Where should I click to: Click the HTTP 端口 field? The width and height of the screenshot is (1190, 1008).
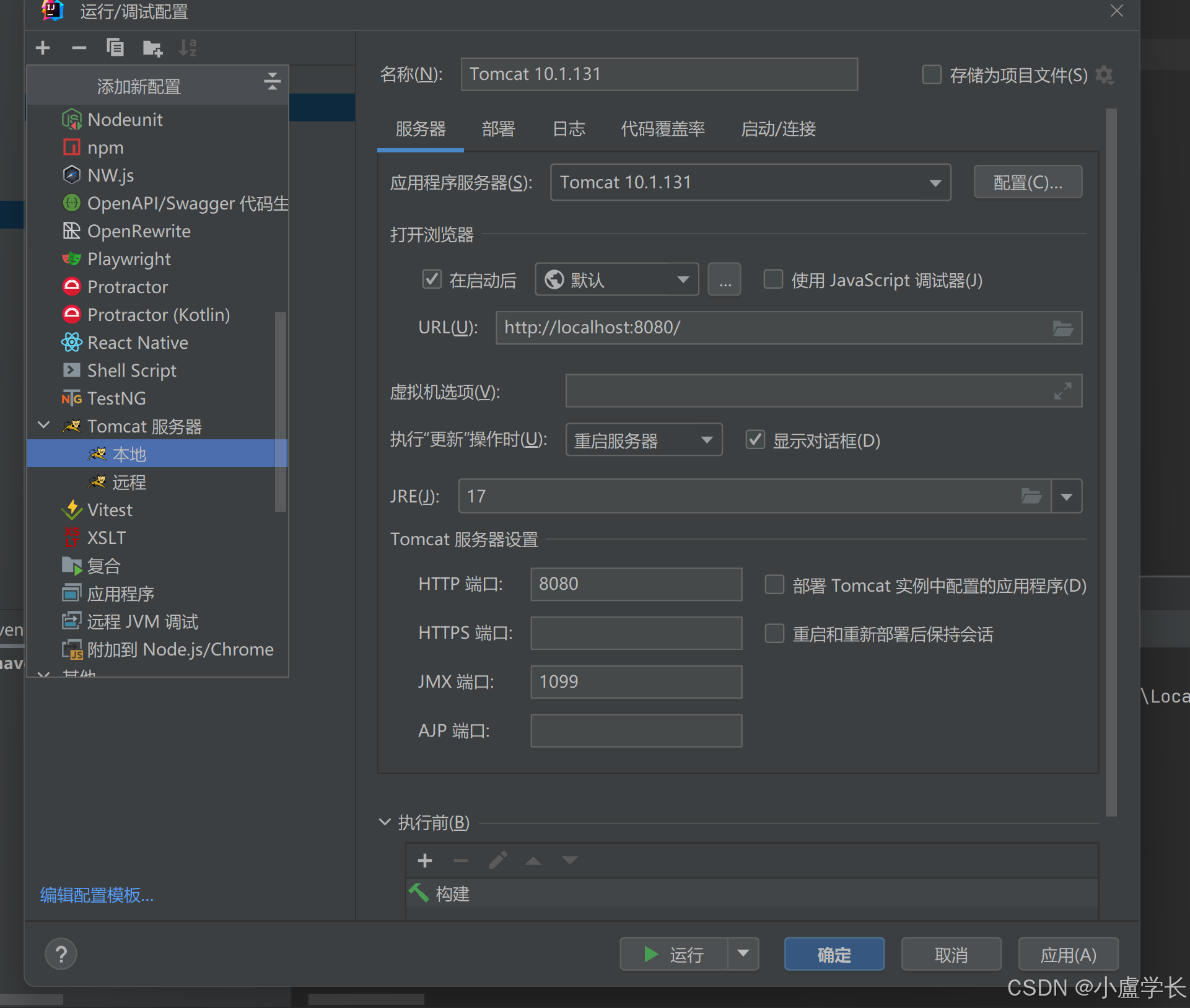[x=636, y=584]
